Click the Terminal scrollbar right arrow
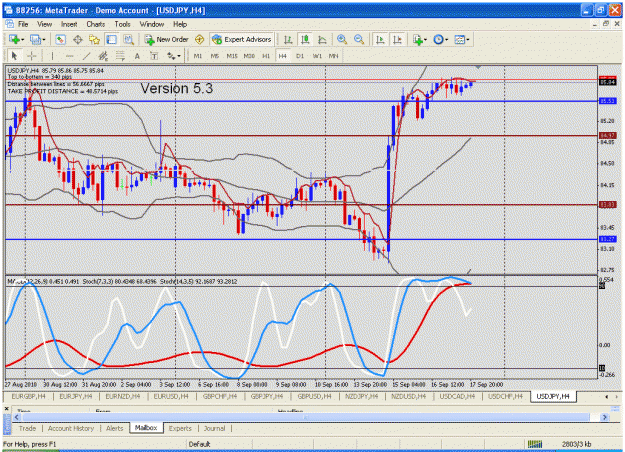 click(605, 417)
